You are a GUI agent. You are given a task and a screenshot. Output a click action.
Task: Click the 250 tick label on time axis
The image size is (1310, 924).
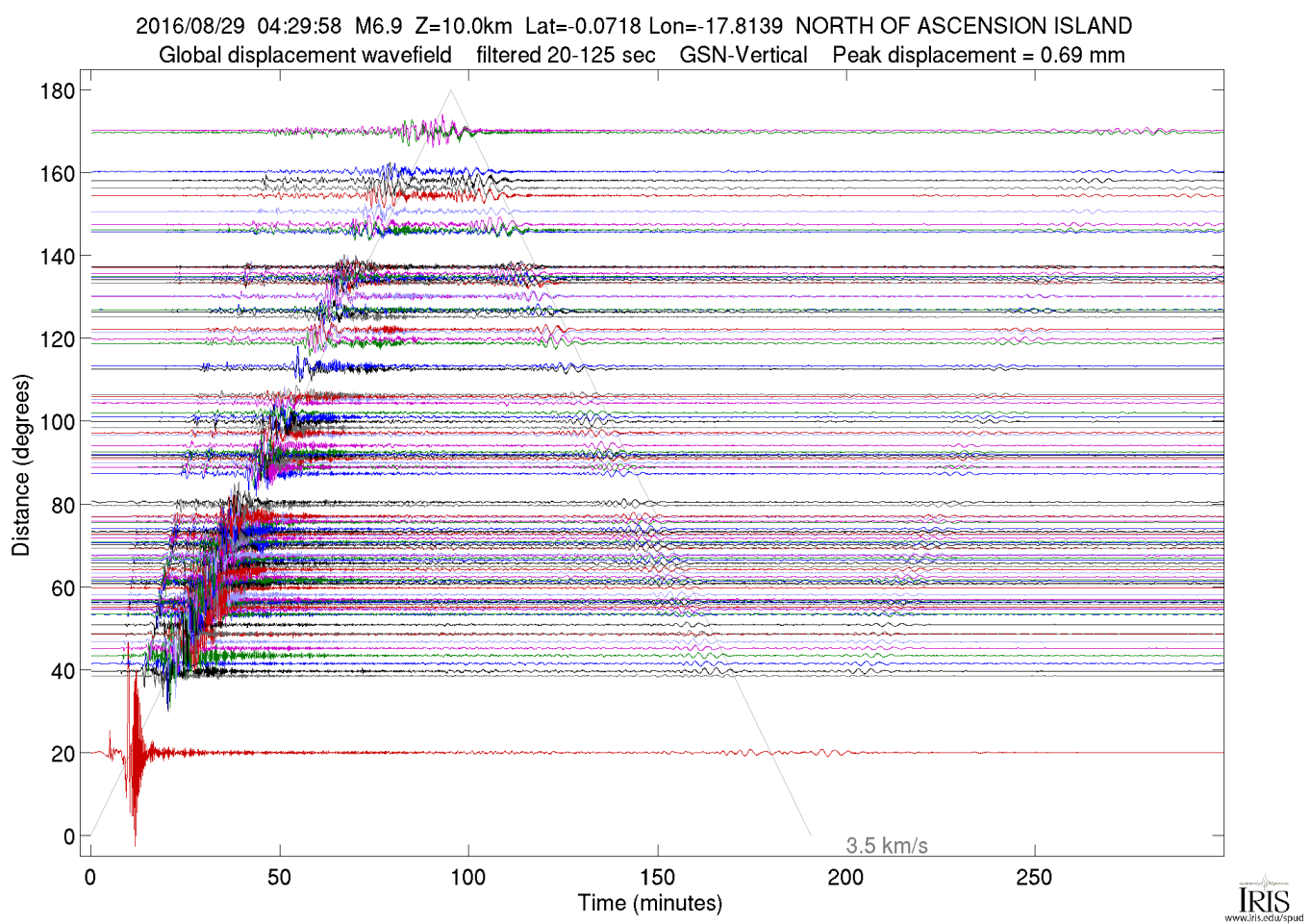click(x=1034, y=877)
